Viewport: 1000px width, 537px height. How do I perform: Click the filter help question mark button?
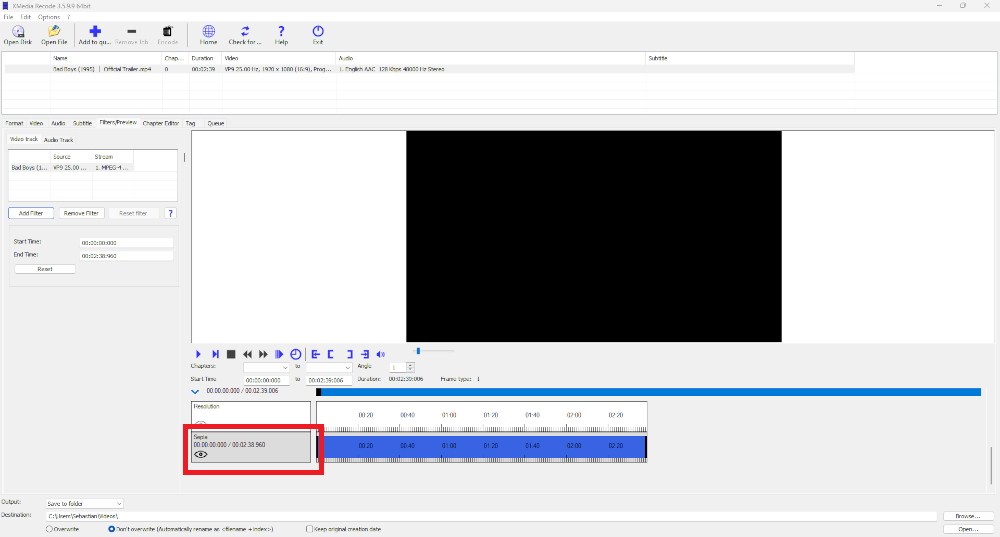pyautogui.click(x=170, y=213)
